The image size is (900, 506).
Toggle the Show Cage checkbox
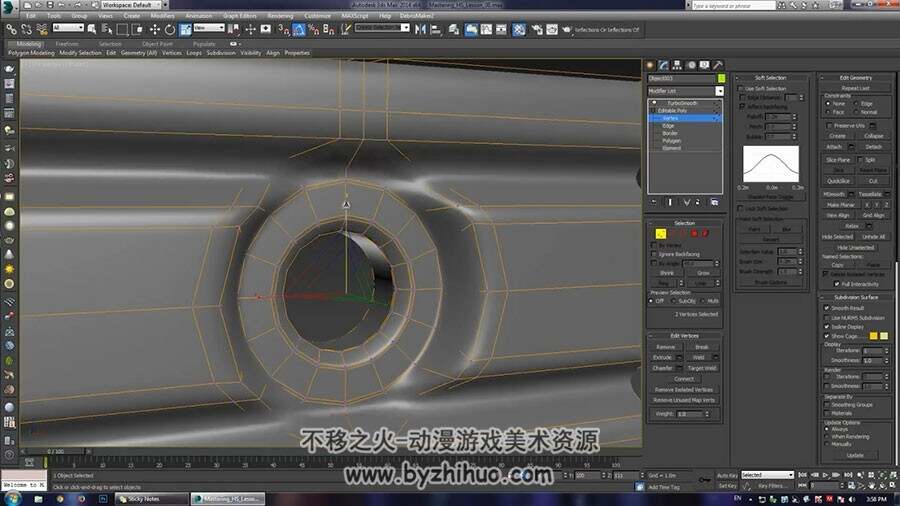tap(827, 336)
